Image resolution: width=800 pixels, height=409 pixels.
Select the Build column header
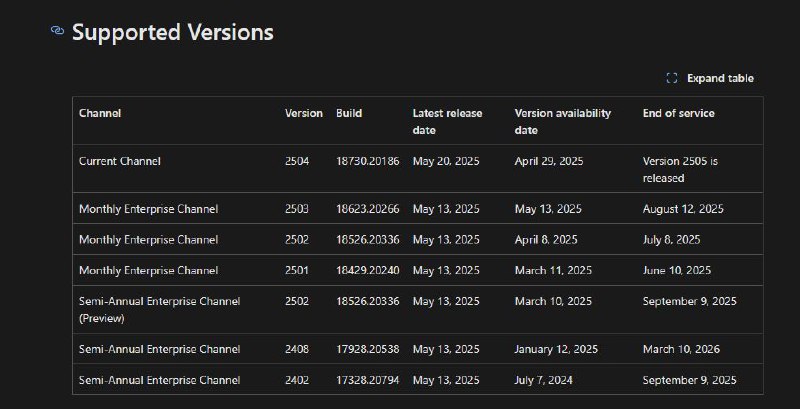pyautogui.click(x=349, y=113)
